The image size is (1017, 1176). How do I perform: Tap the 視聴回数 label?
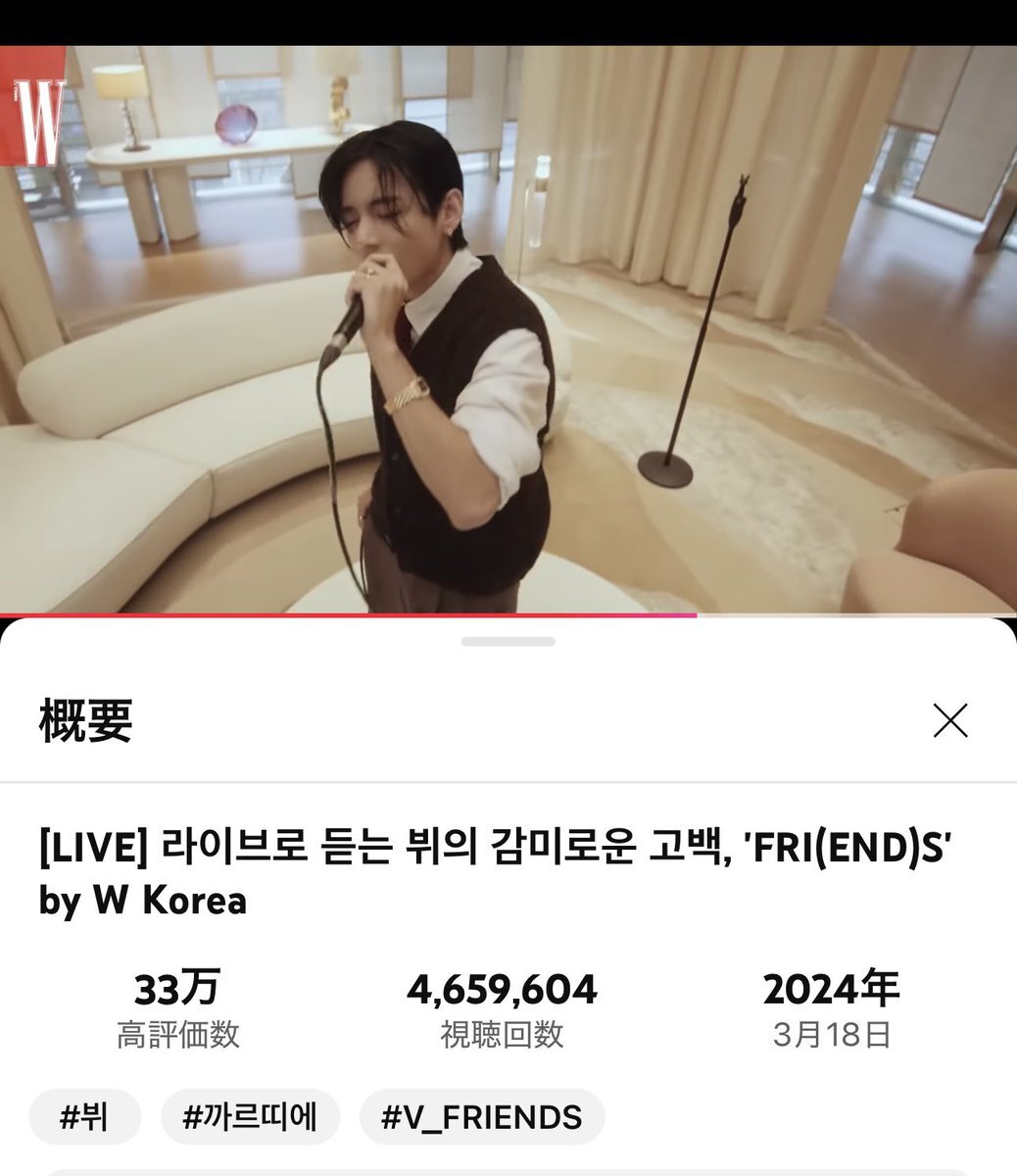(502, 1035)
